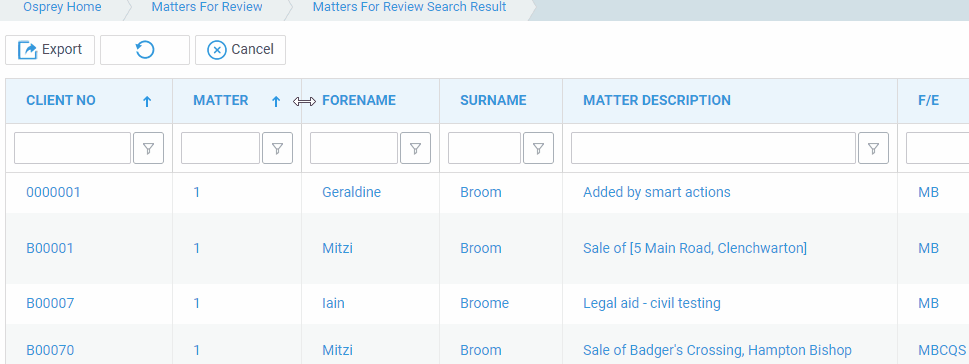Open filter icon for Matter column
This screenshot has width=969, height=364.
point(277,148)
